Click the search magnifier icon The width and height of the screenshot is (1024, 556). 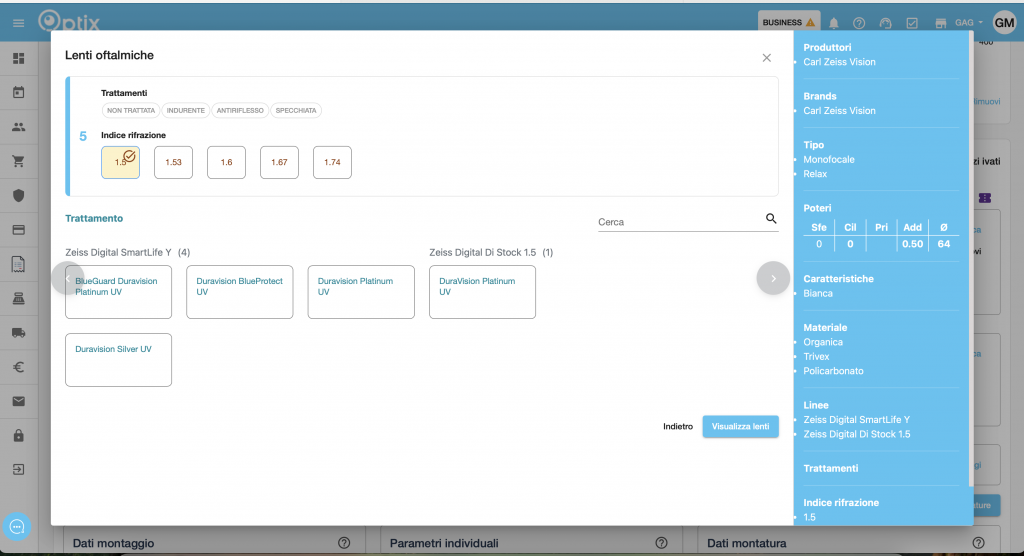point(771,219)
